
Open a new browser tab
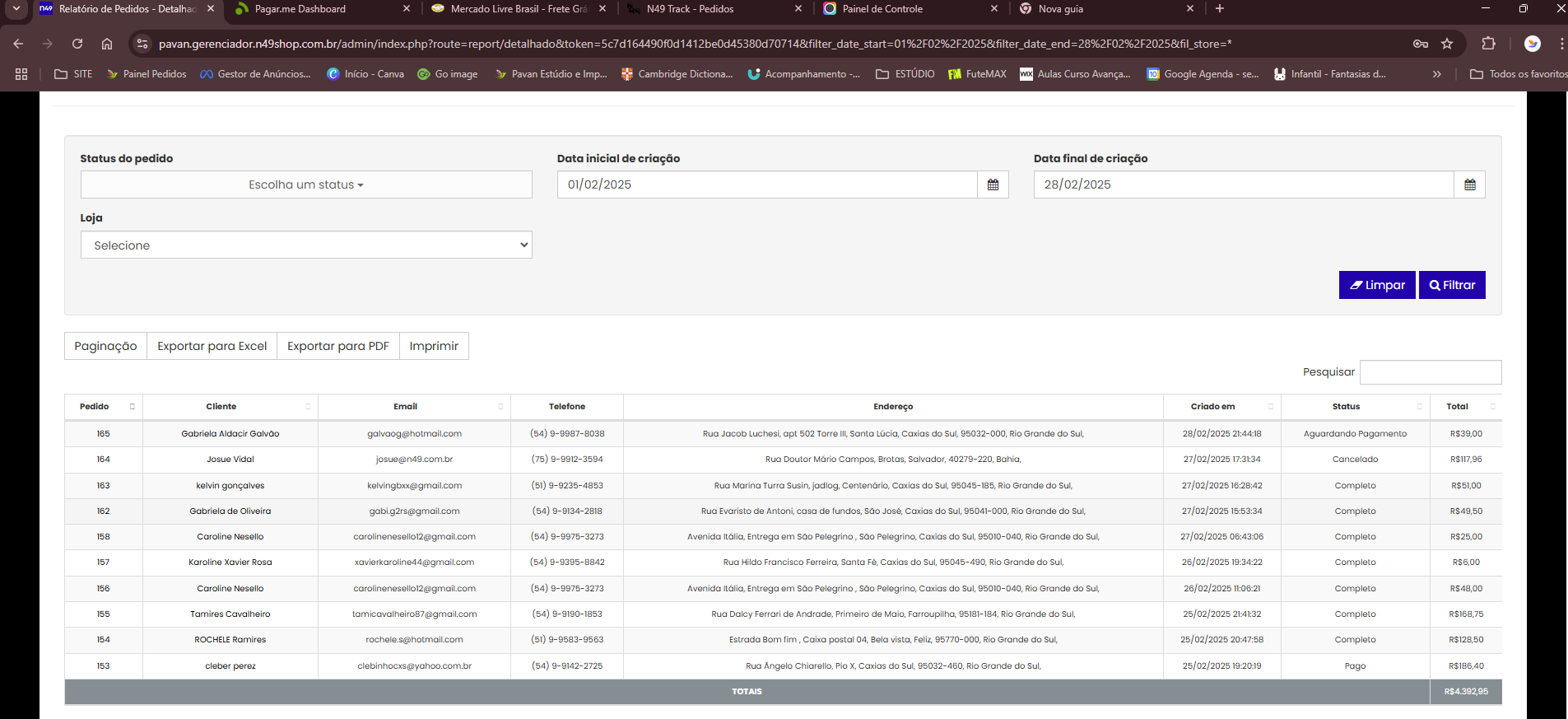1220,9
